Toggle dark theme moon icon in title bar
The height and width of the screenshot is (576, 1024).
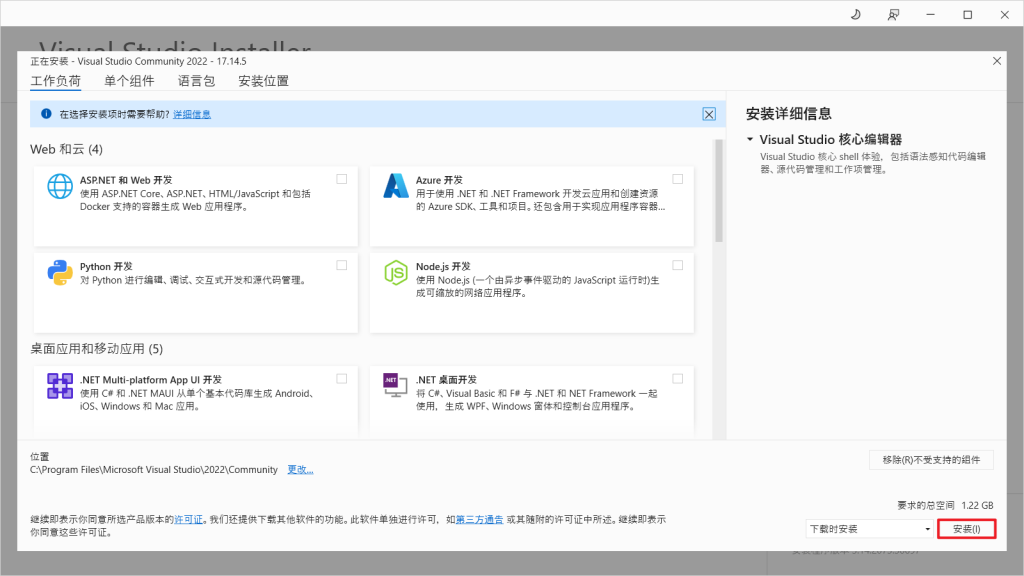856,14
